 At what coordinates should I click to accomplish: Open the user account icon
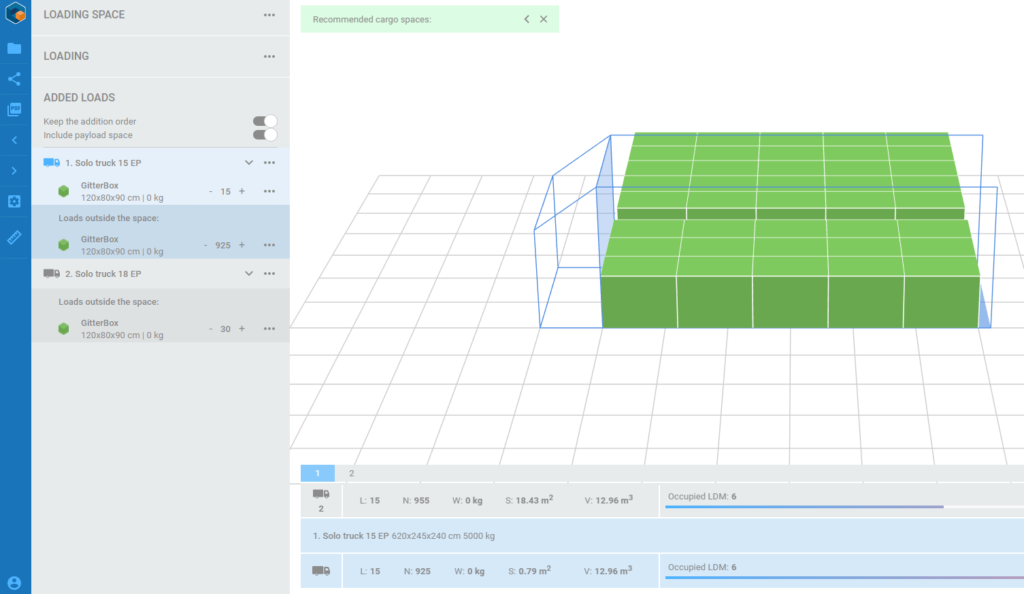tap(14, 582)
